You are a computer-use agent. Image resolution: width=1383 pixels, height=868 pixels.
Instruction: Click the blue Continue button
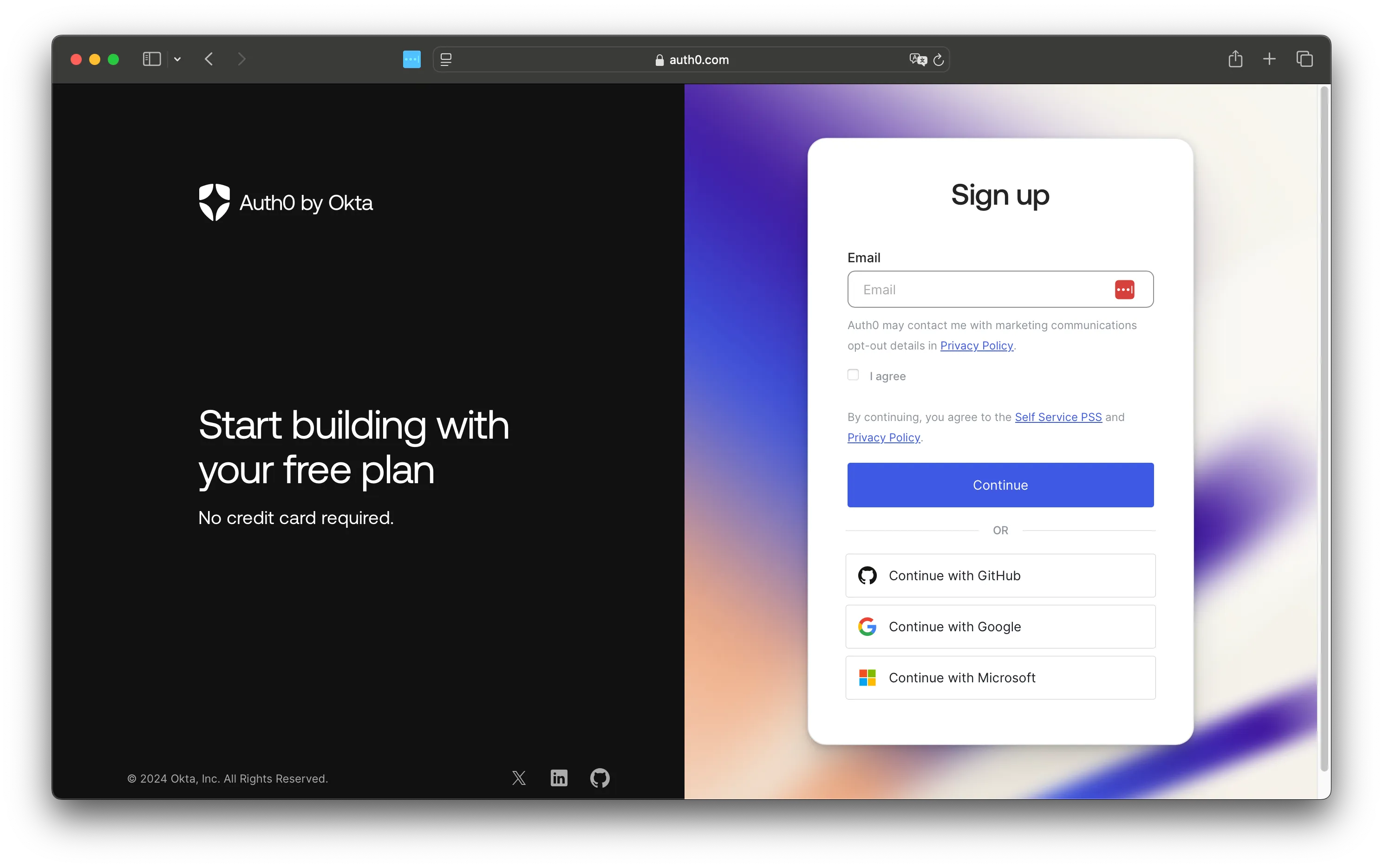click(x=1000, y=484)
